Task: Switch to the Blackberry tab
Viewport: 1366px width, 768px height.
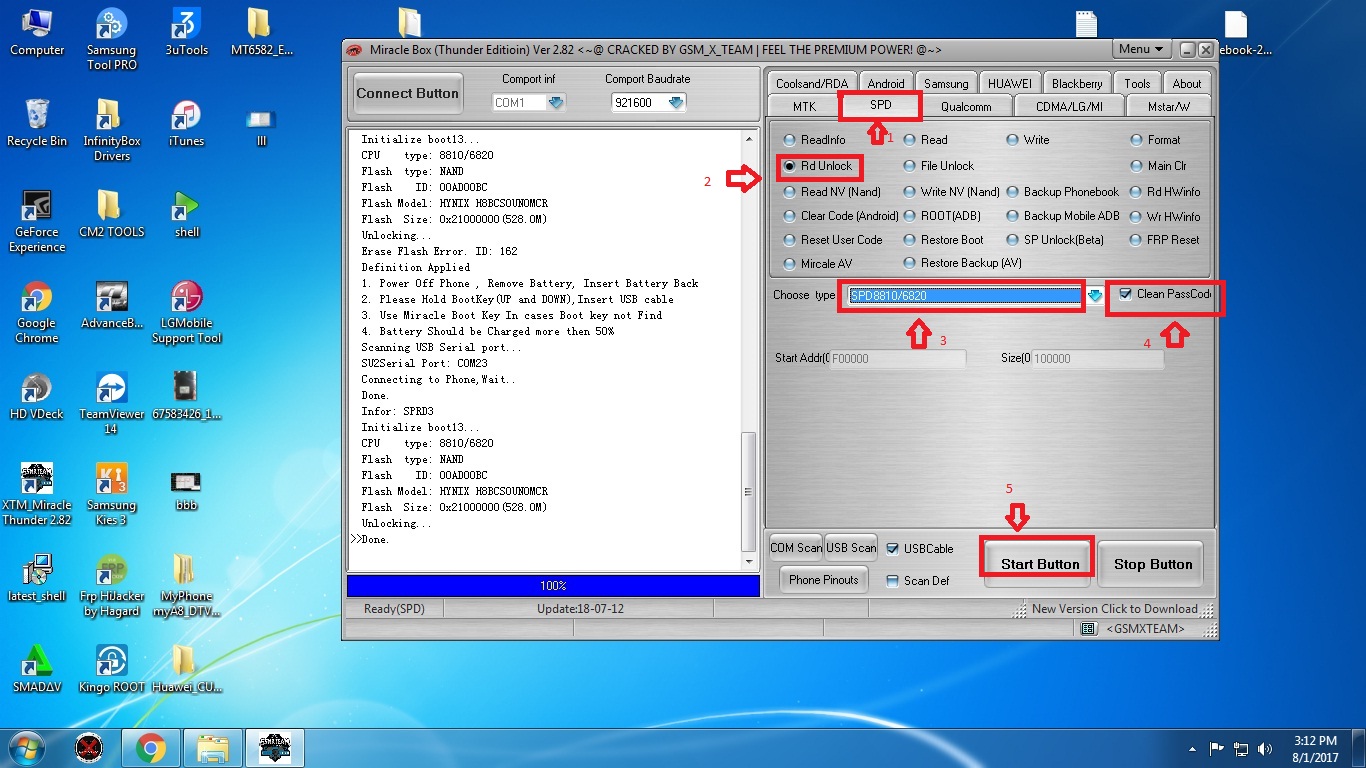Action: pos(1077,84)
